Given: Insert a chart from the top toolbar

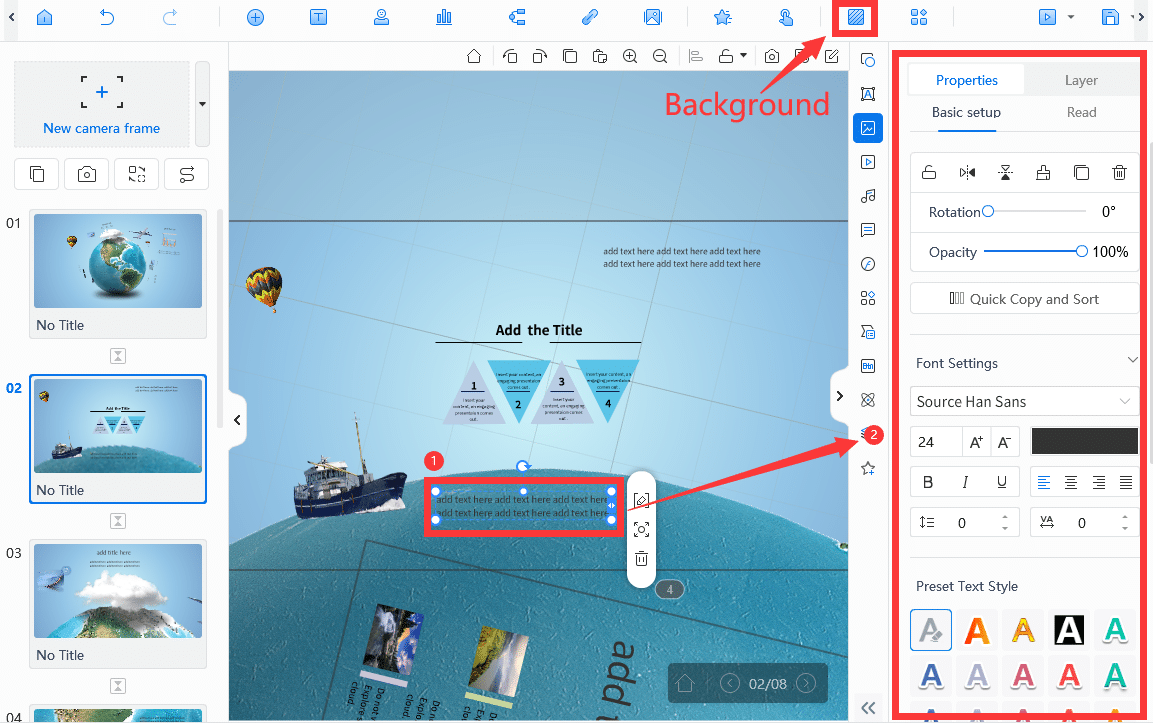Looking at the screenshot, I should 444,17.
